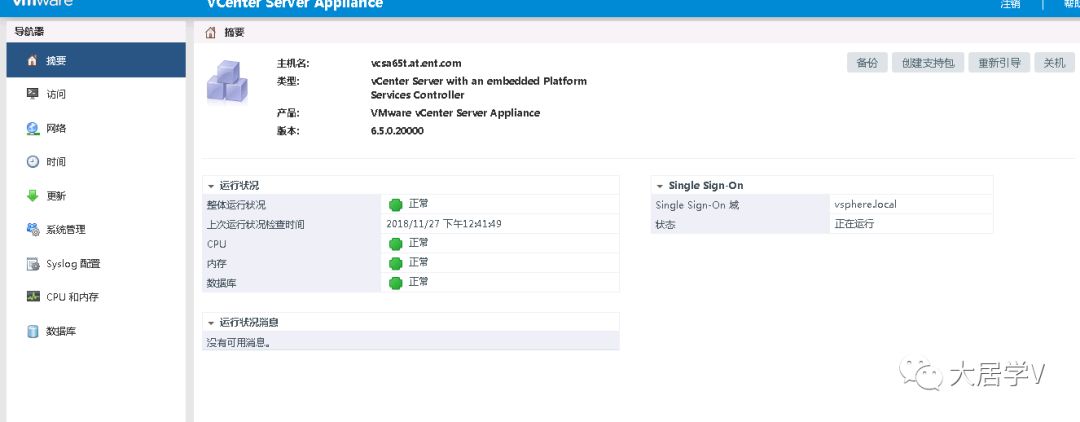The image size is (1080, 422).
Task: Click the version value 6.5.0.20000
Action: [x=397, y=131]
